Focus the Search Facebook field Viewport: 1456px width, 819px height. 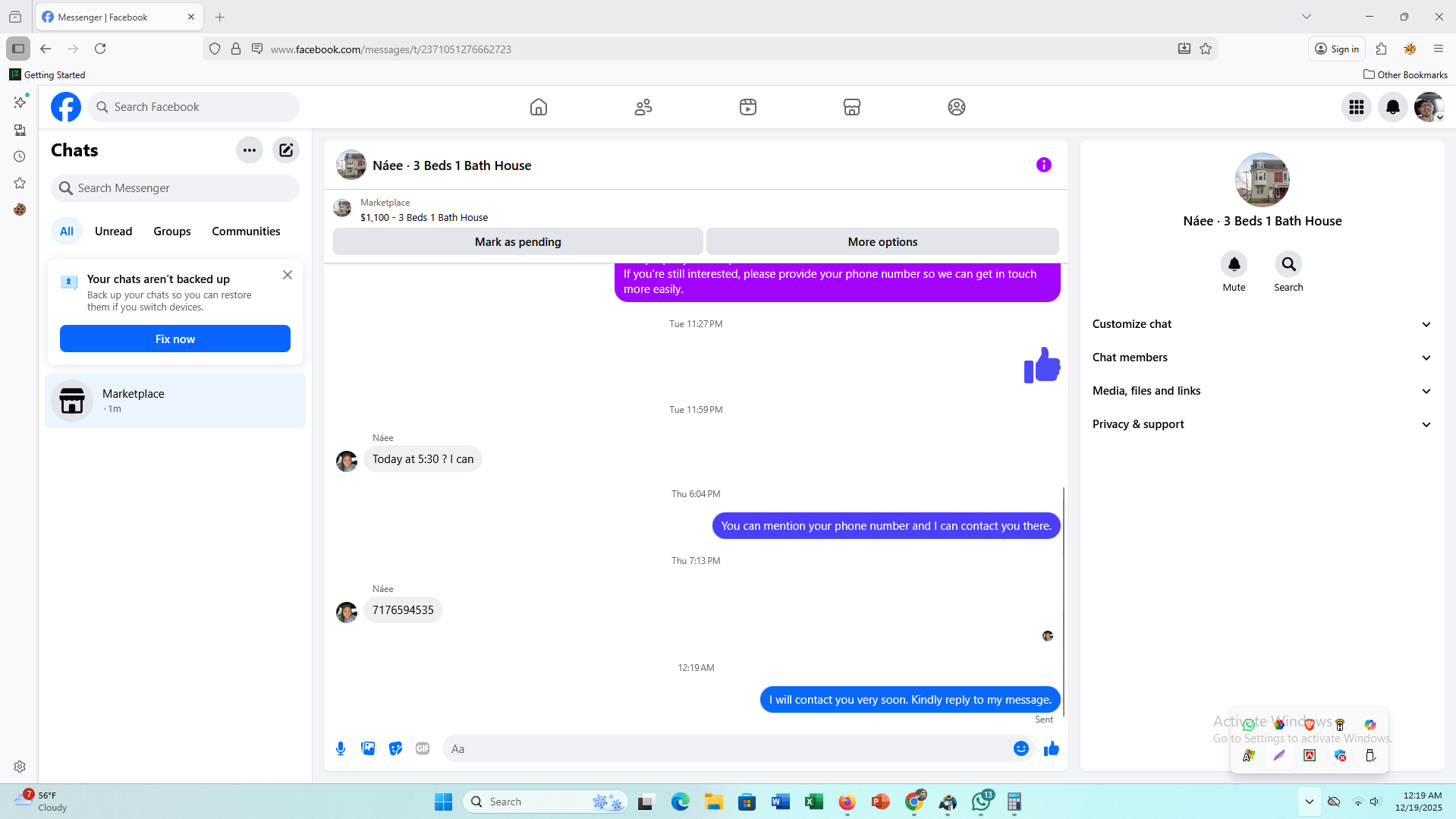[193, 107]
